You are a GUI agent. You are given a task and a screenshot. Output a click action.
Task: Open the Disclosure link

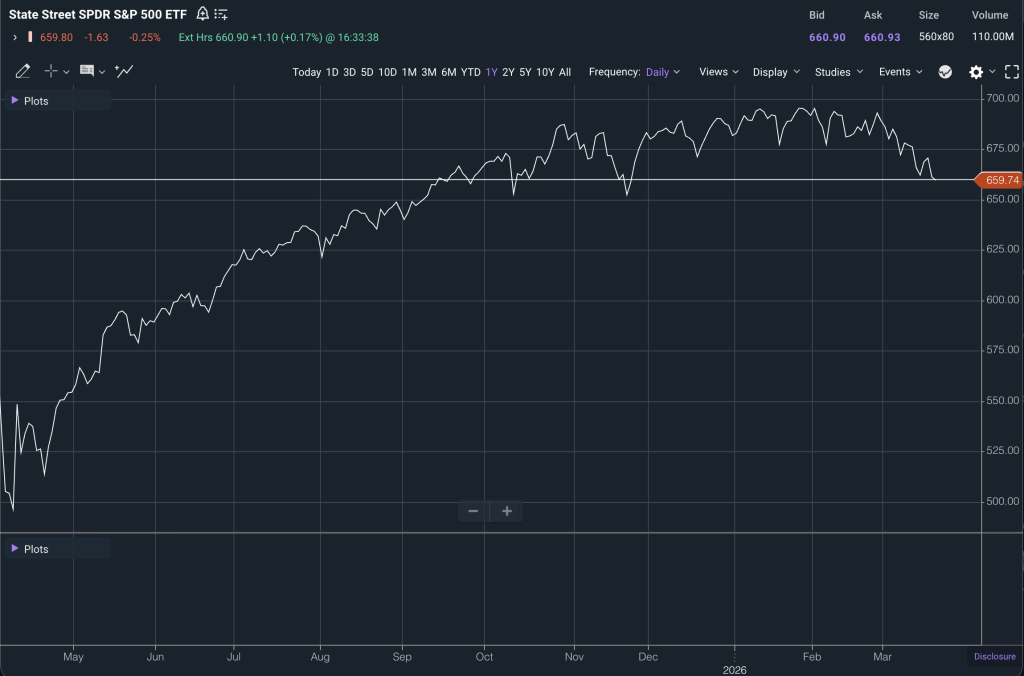click(x=995, y=656)
